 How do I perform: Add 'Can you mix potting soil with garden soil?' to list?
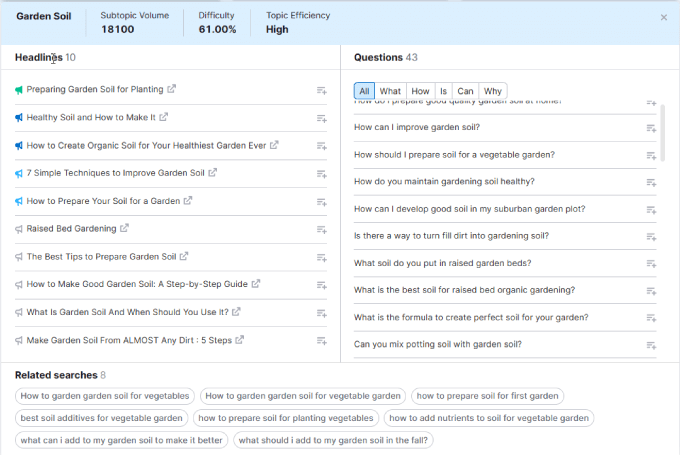click(x=651, y=345)
